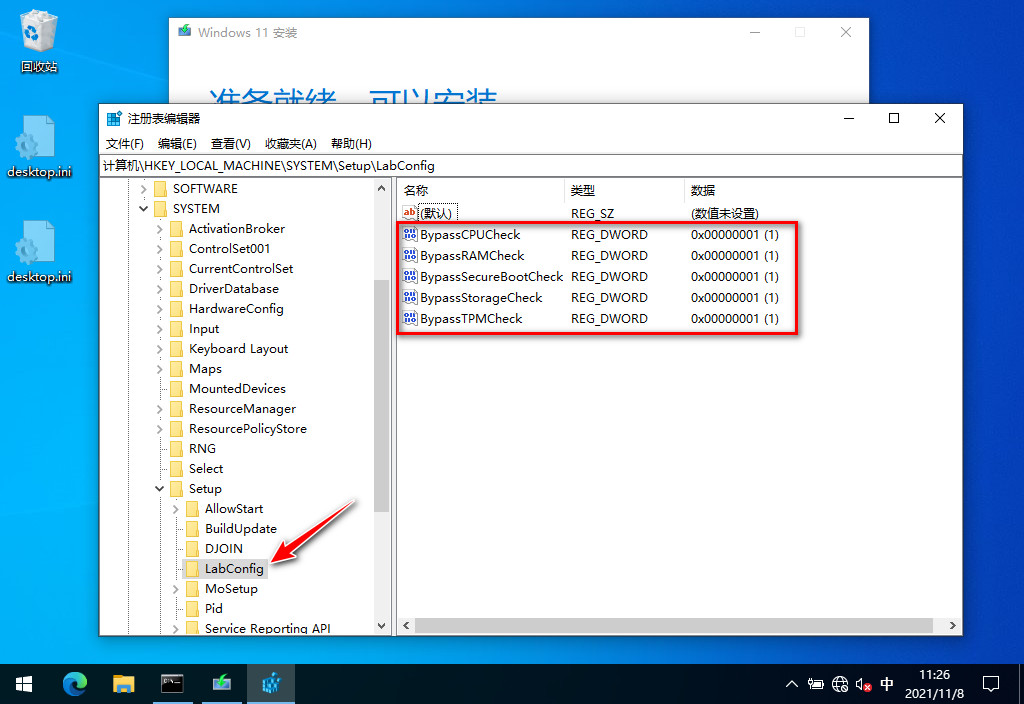Screen dimensions: 1024x704
Task: Expand the AllowStart key
Action: pos(175,509)
